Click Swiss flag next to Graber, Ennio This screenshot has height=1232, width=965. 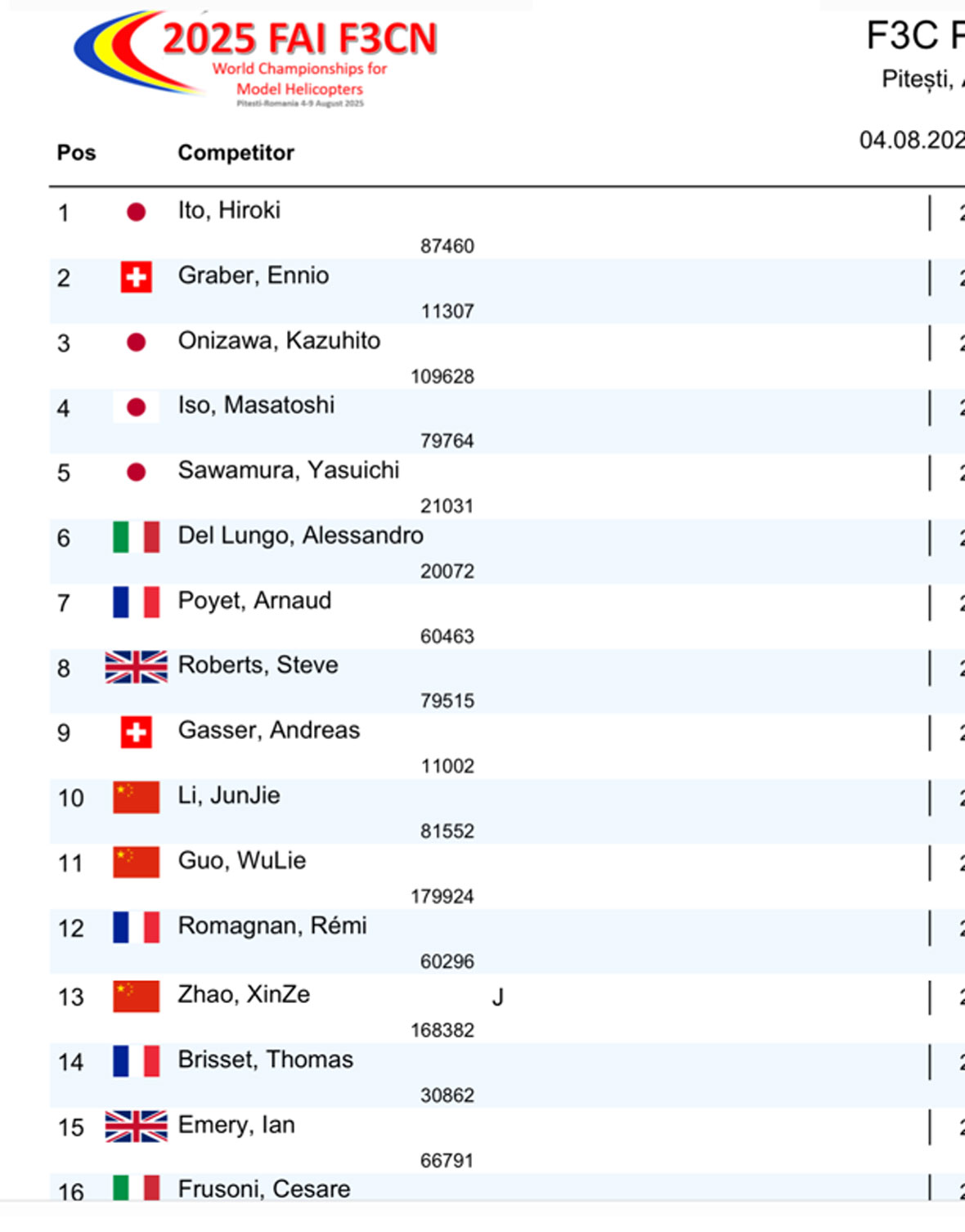click(137, 277)
